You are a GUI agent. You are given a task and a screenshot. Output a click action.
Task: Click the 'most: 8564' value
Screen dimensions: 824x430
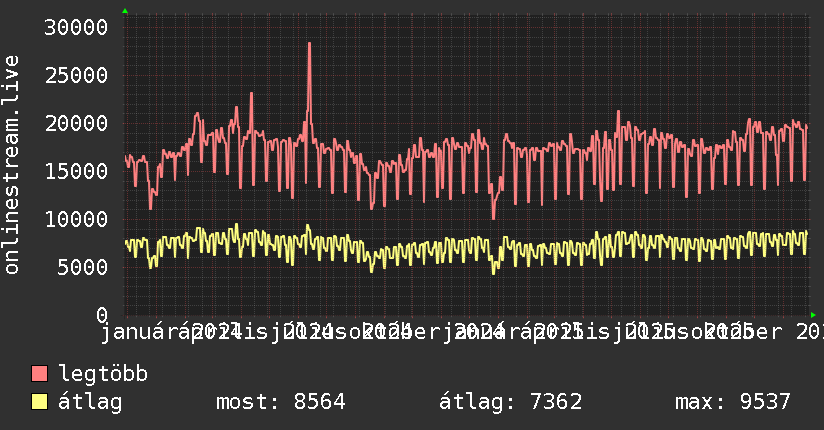[x=281, y=402]
